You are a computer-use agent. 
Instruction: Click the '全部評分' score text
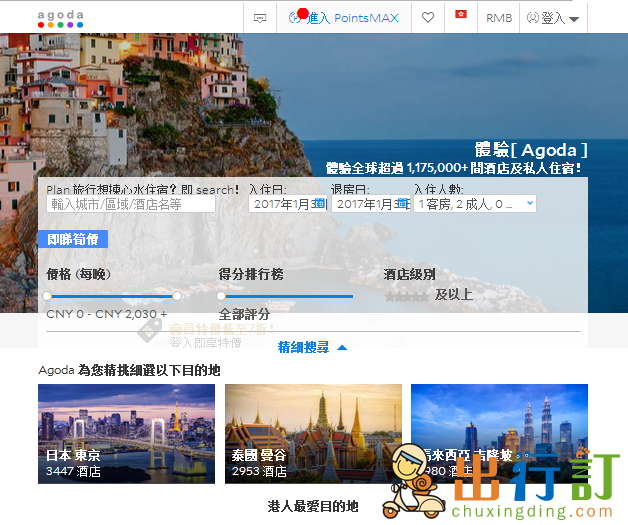coord(244,314)
